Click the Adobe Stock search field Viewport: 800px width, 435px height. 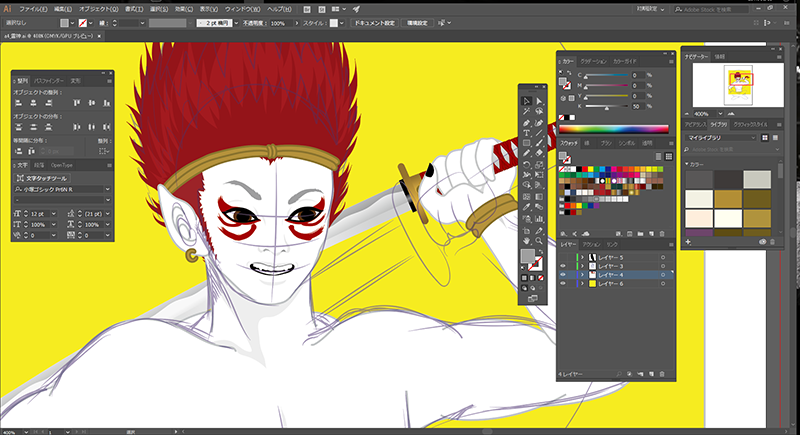(x=712, y=9)
